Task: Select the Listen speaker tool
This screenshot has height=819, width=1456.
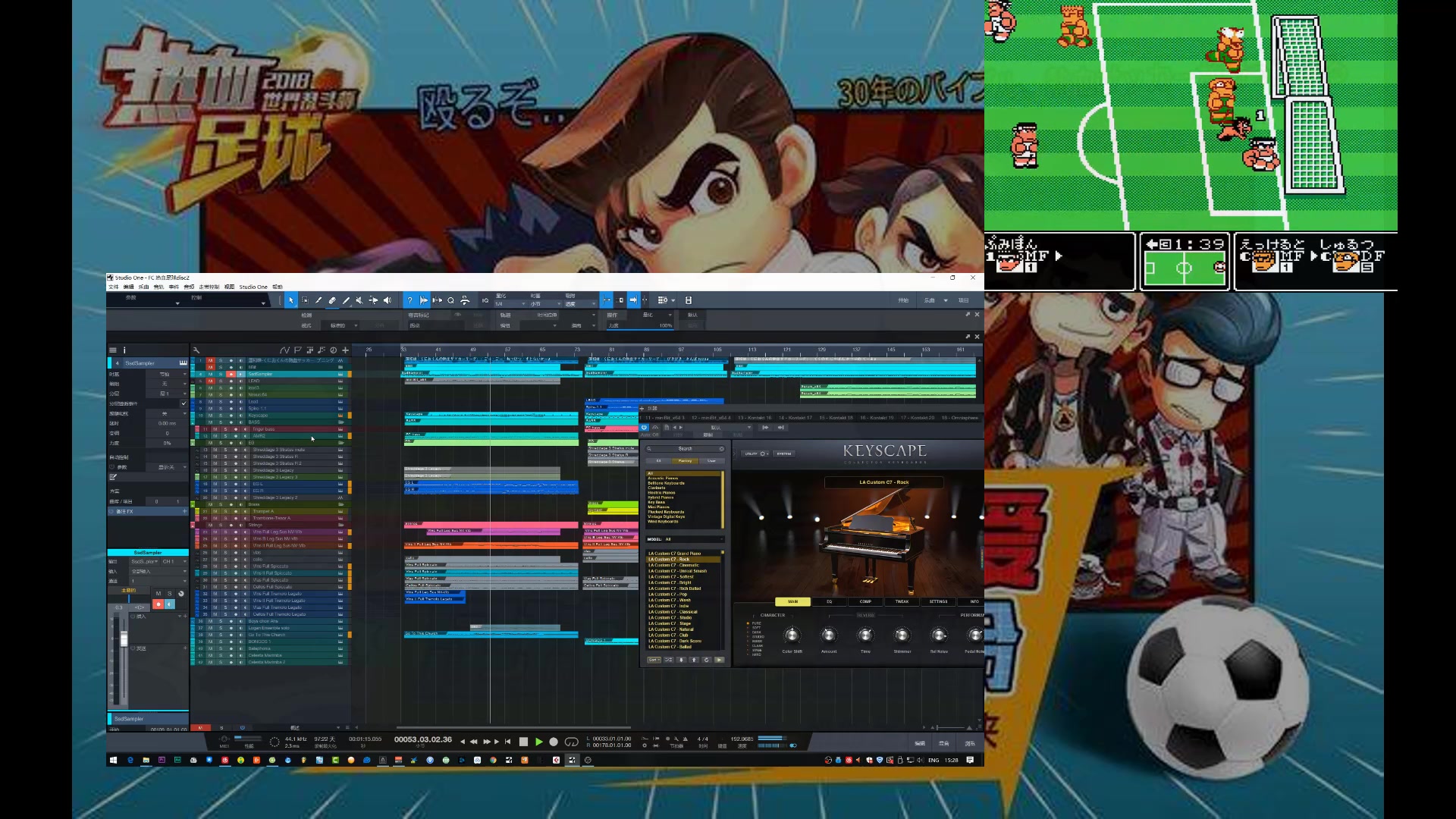Action: (x=387, y=300)
